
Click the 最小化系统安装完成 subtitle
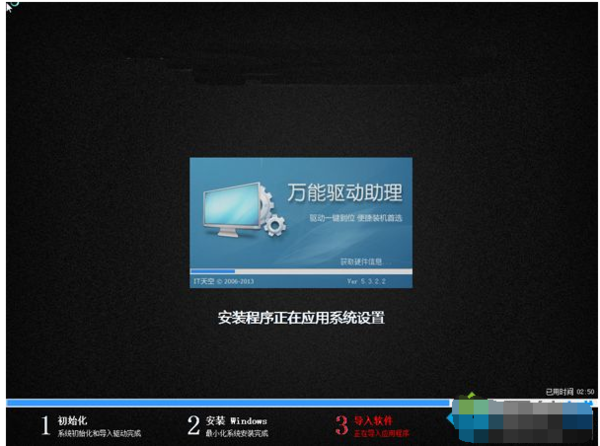pyautogui.click(x=237, y=433)
